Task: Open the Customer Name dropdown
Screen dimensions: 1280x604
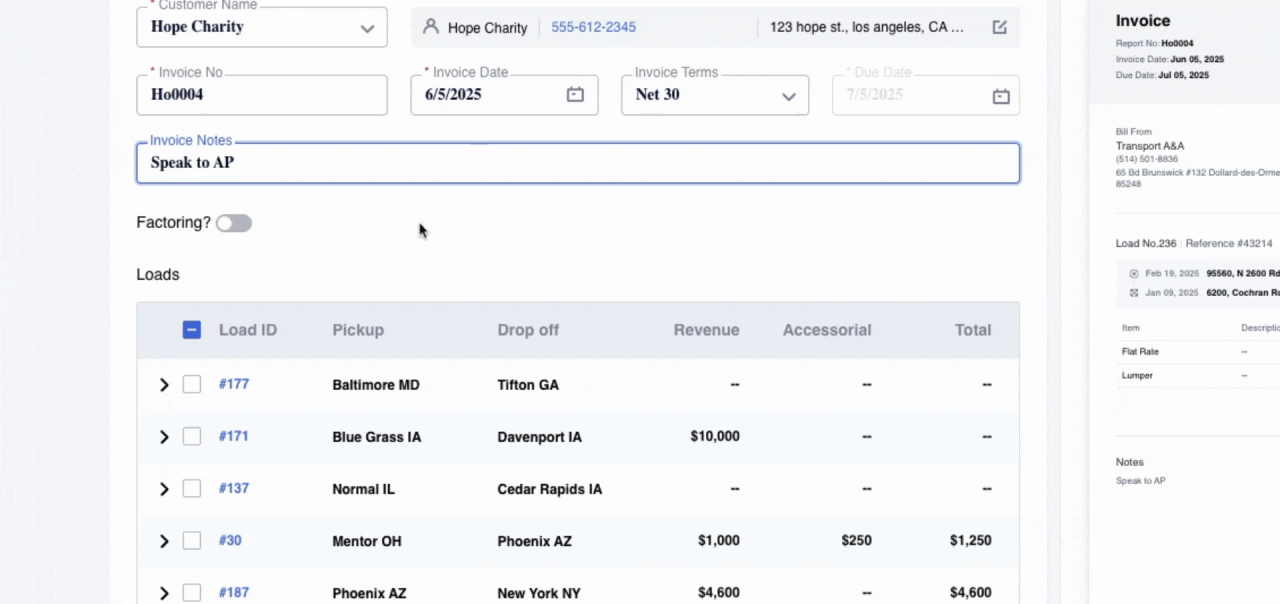Action: [366, 28]
